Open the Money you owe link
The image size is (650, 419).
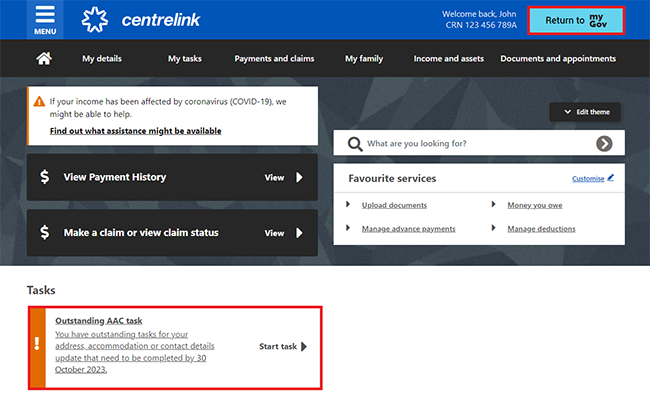[x=535, y=205]
